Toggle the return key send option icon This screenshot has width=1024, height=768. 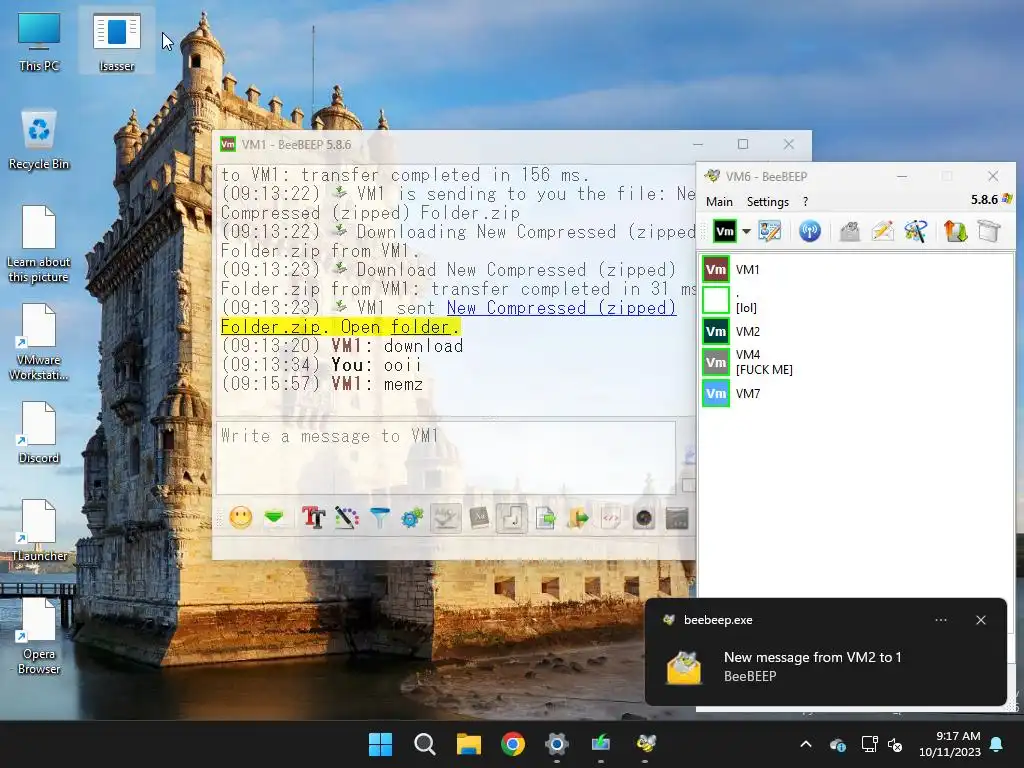tap(512, 519)
